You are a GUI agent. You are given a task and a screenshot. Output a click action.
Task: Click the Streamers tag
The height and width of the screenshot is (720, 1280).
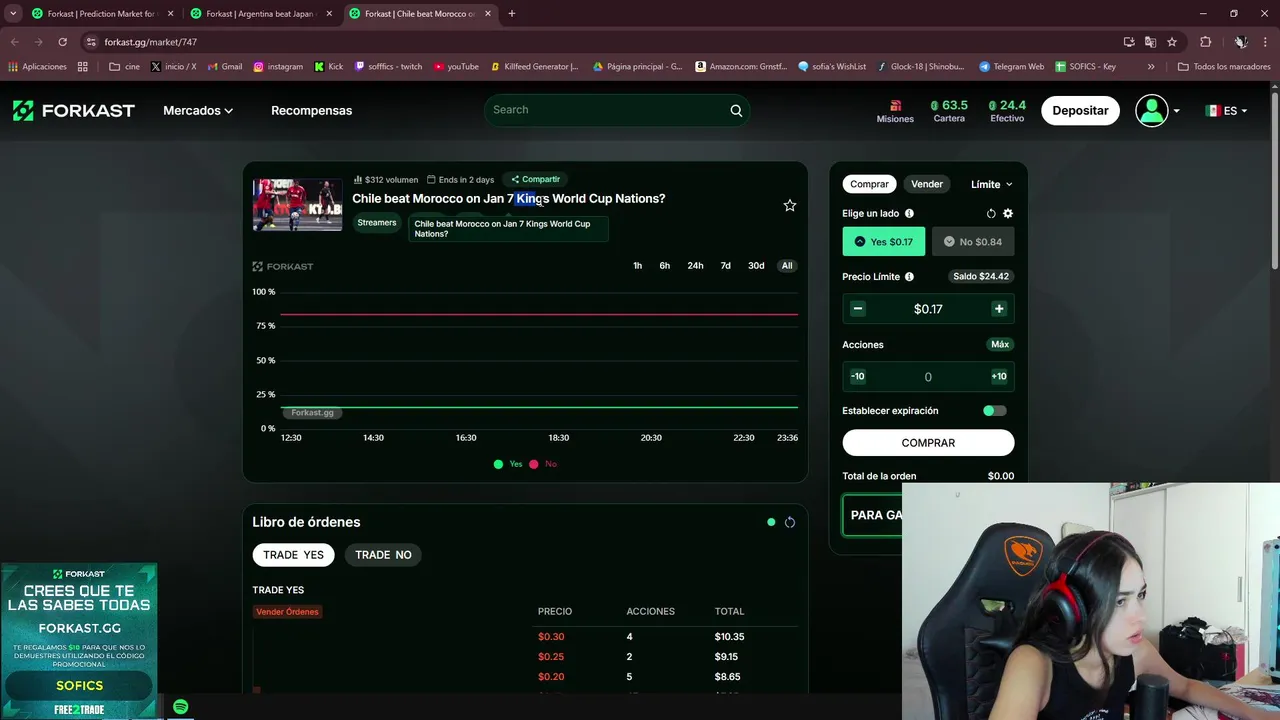coord(377,223)
